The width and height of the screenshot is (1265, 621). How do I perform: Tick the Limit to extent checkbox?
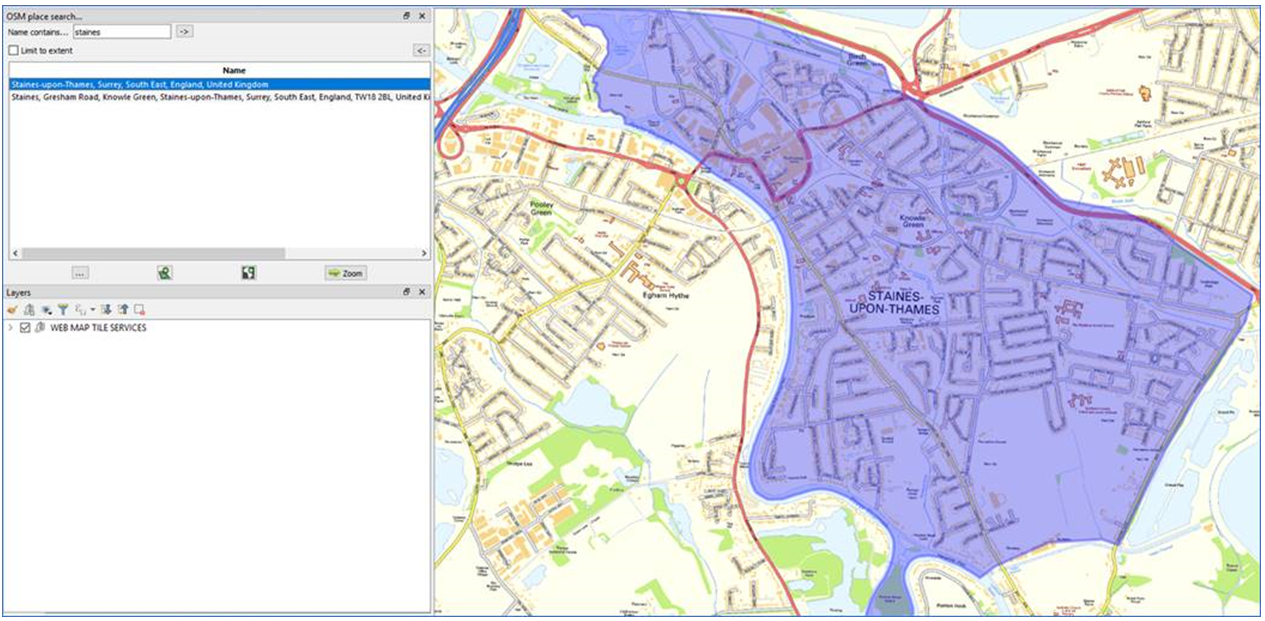13,50
